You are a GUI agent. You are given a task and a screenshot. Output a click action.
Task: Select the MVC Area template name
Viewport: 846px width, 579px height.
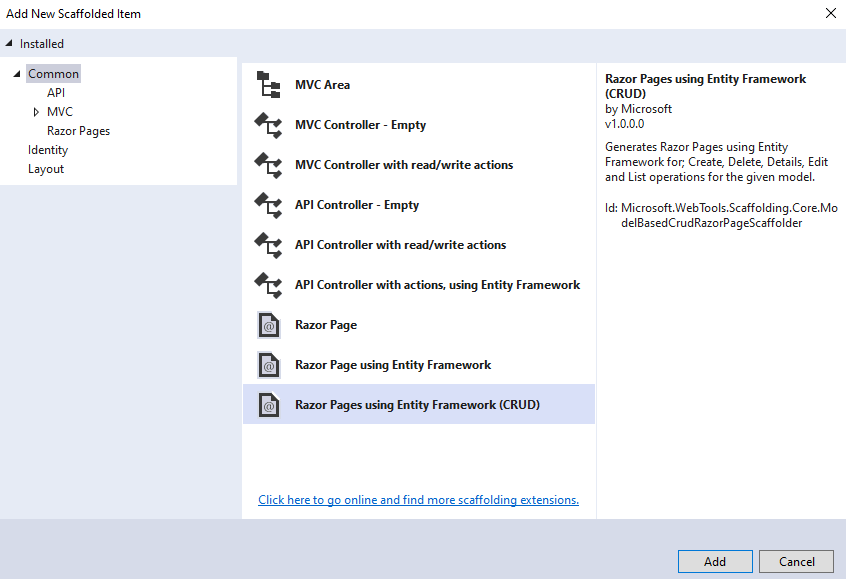(323, 85)
